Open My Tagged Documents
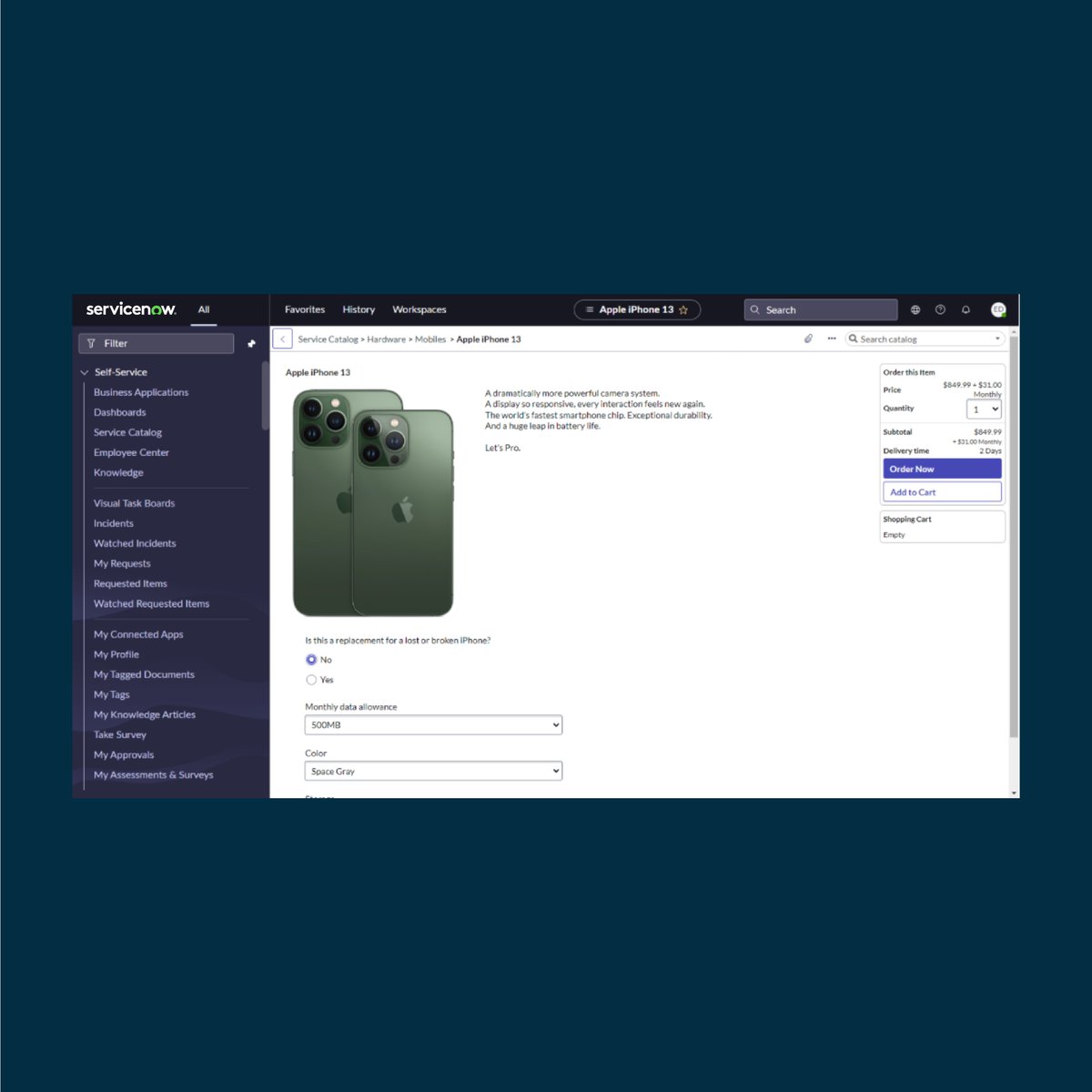 coord(145,674)
